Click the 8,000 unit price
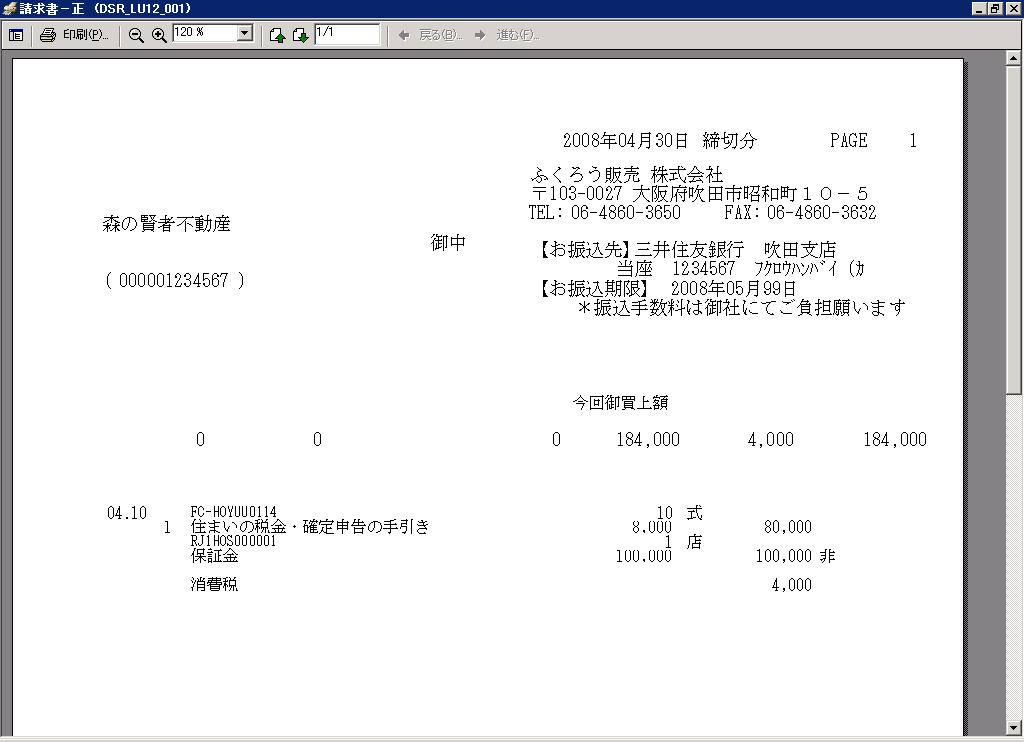Viewport: 1024px width, 742px height. point(652,527)
